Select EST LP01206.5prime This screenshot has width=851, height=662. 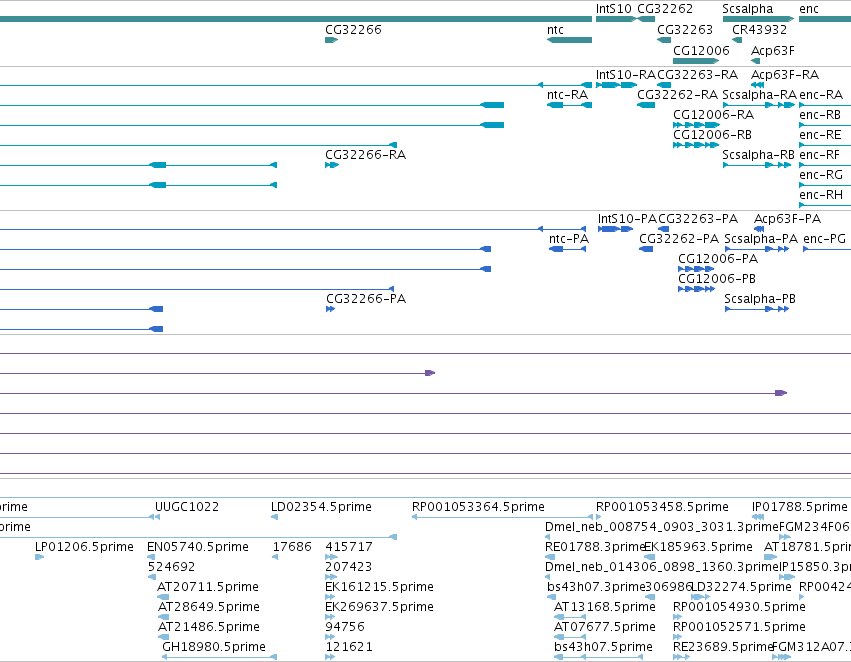point(84,547)
